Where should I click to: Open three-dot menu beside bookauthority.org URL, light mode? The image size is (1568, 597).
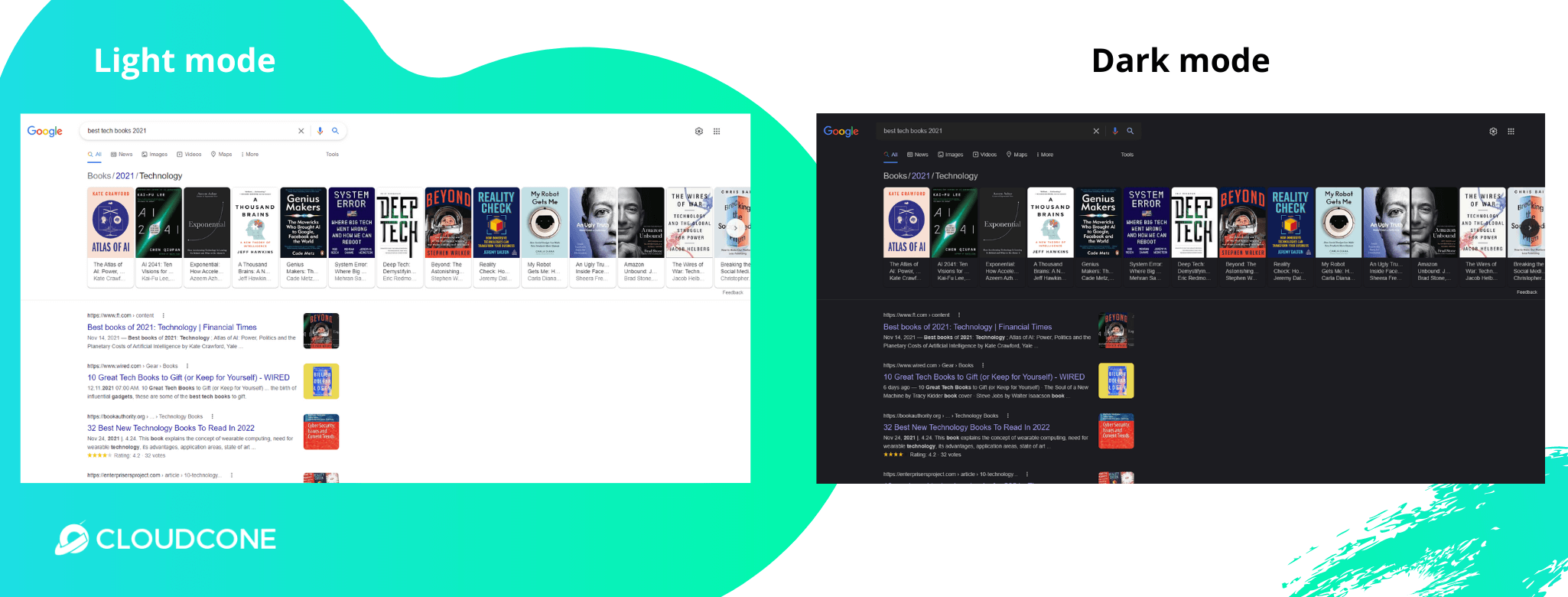tap(212, 416)
